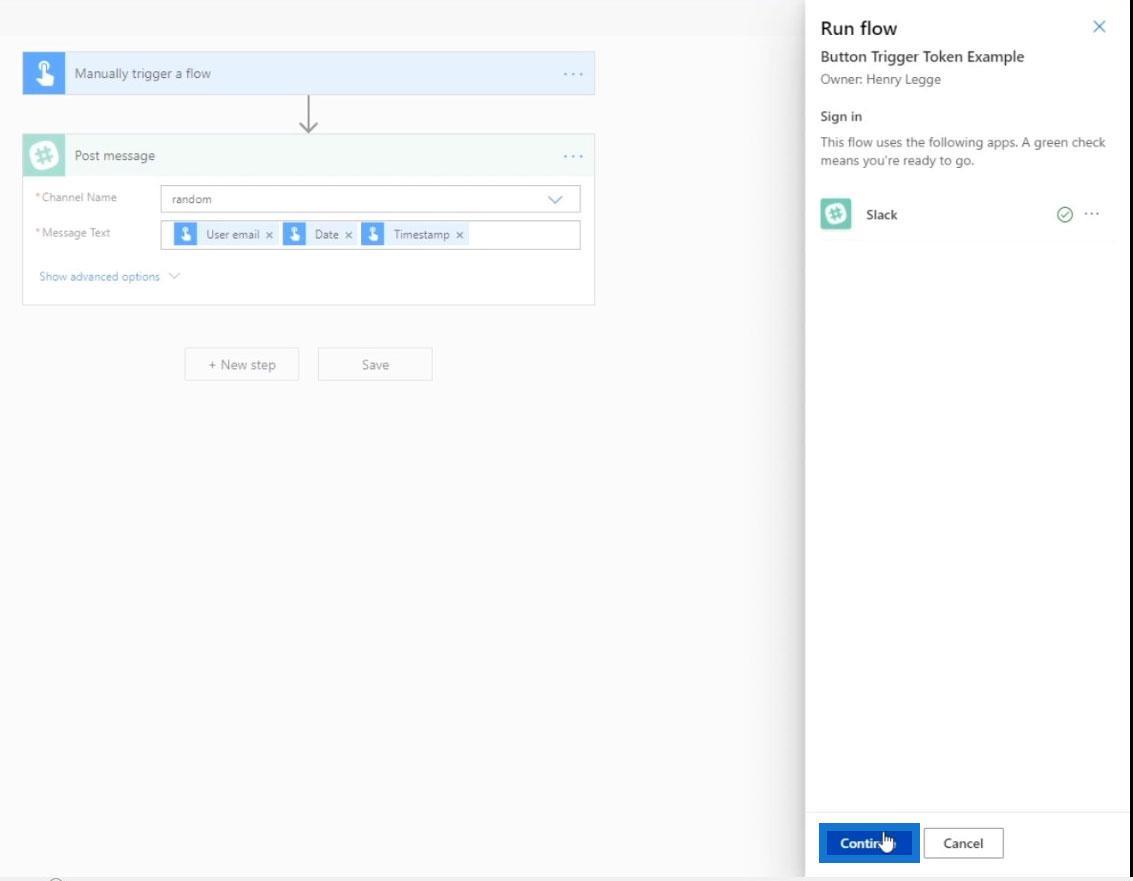Remove the User email token
This screenshot has height=881, width=1133.
point(269,235)
